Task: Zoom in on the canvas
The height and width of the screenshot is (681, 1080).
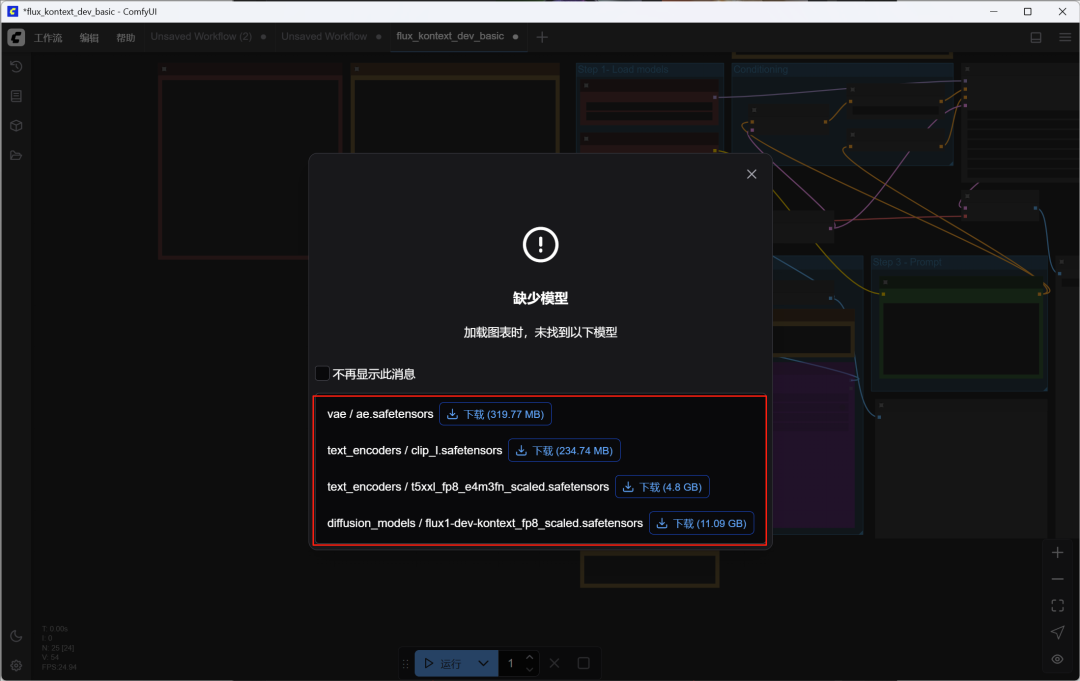Action: 1057,552
